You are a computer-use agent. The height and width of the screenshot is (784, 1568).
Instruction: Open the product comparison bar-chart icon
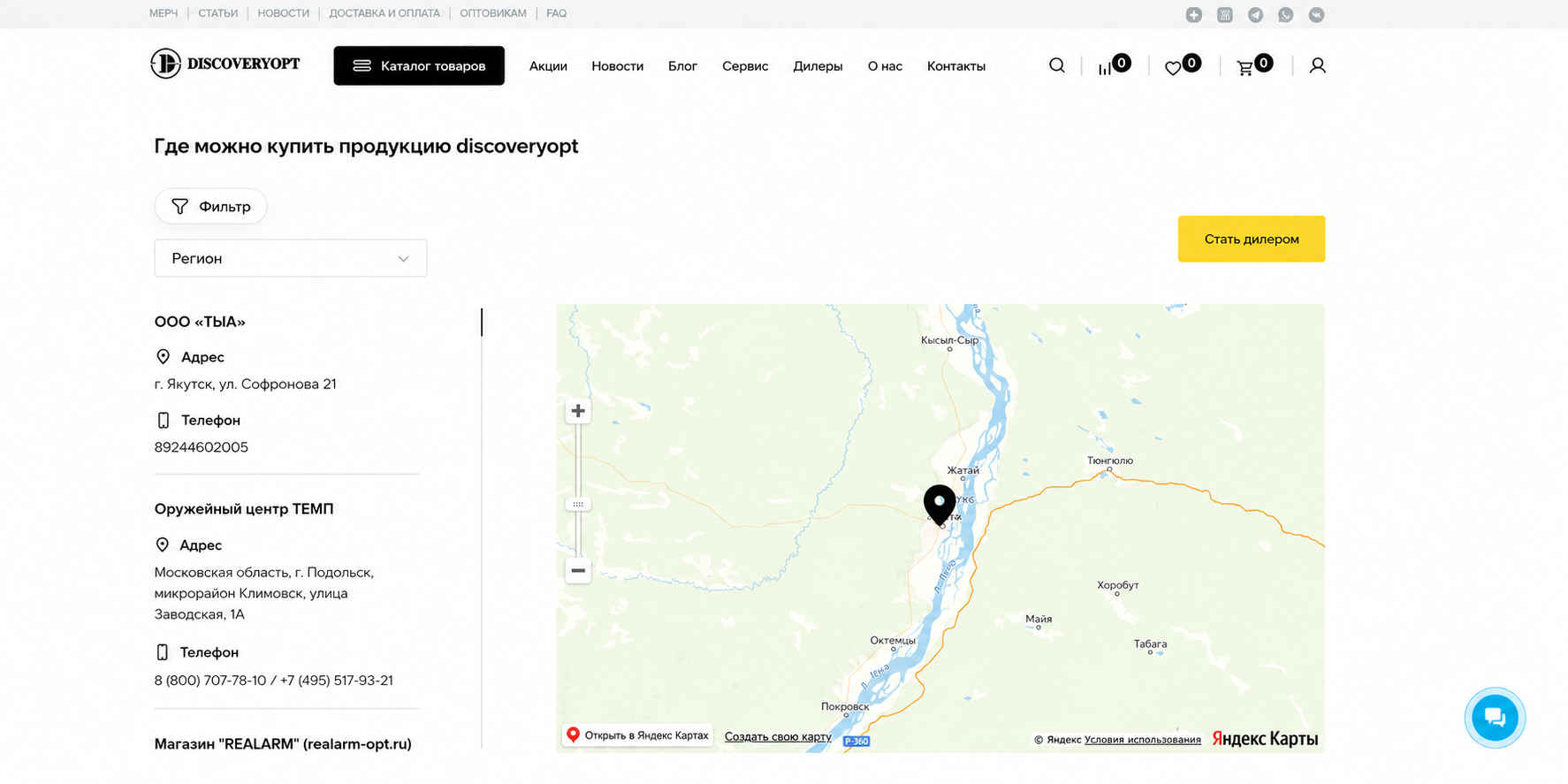1105,68
